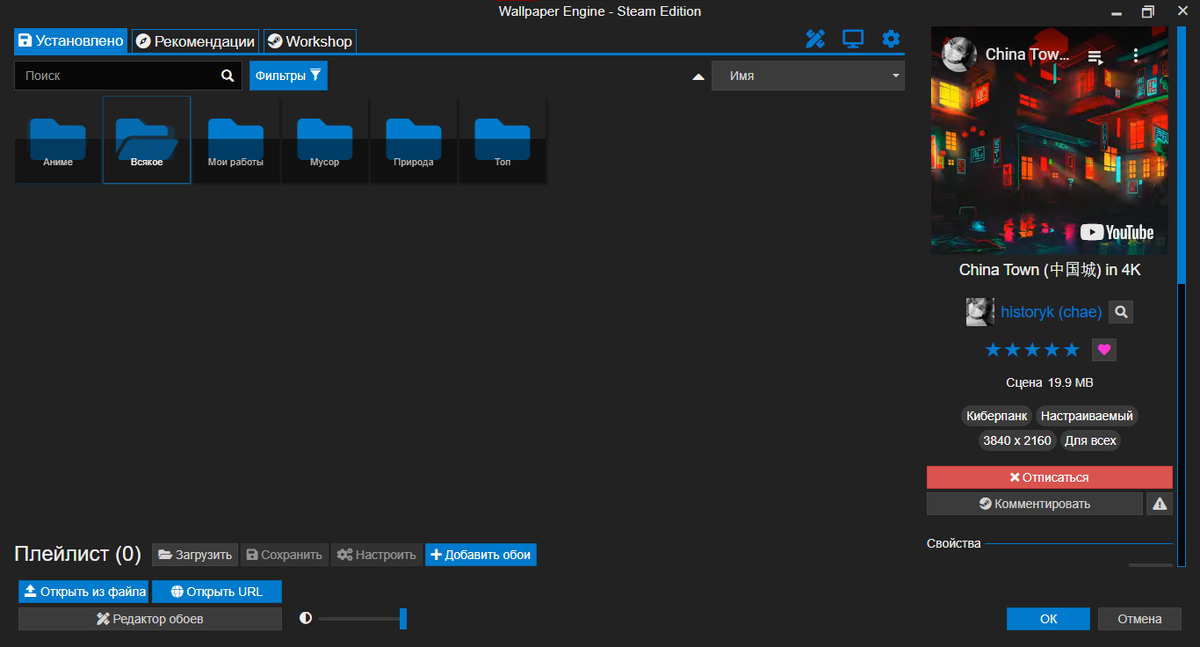The width and height of the screenshot is (1200, 647).
Task: Switch to the Workshop tab
Action: coord(310,41)
